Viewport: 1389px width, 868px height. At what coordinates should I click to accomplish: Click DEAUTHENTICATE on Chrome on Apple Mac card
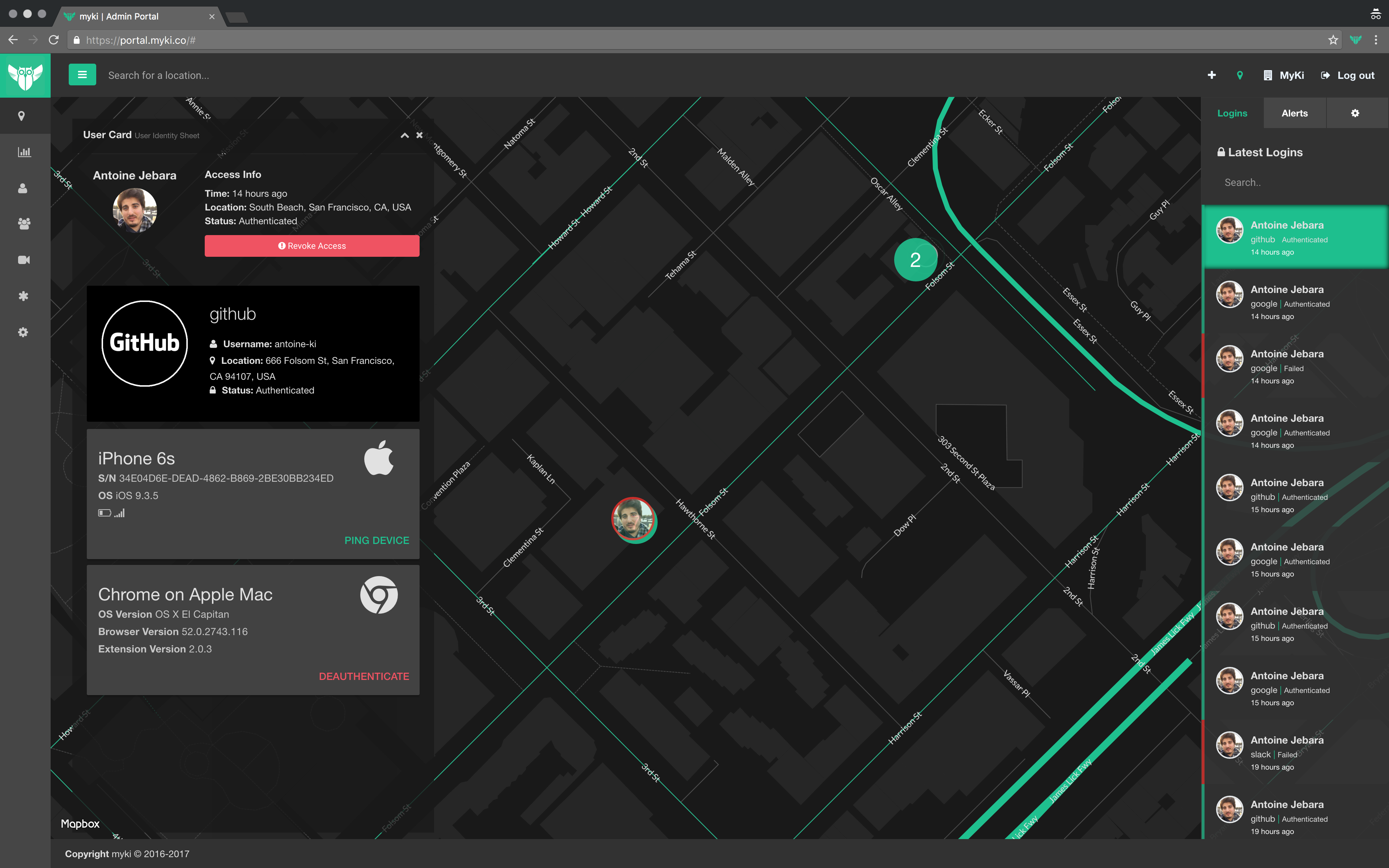(x=364, y=676)
